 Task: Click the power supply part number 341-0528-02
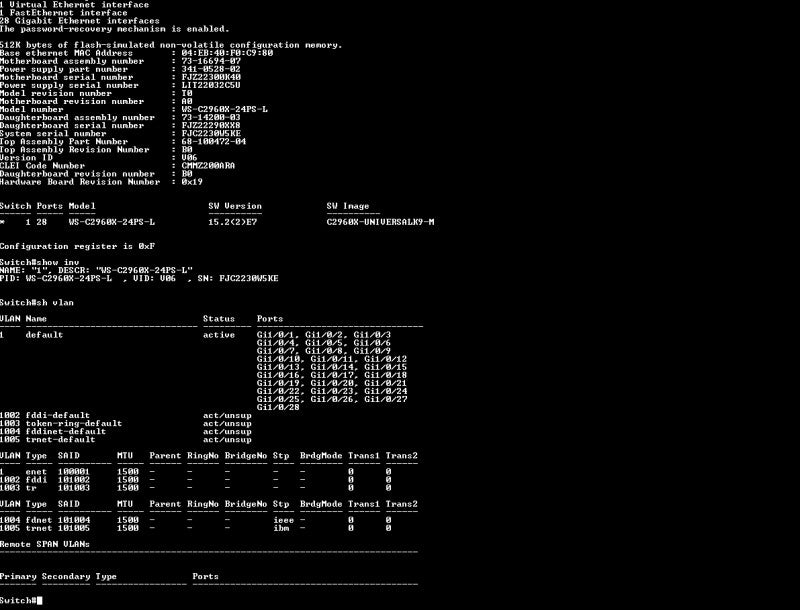pos(211,69)
